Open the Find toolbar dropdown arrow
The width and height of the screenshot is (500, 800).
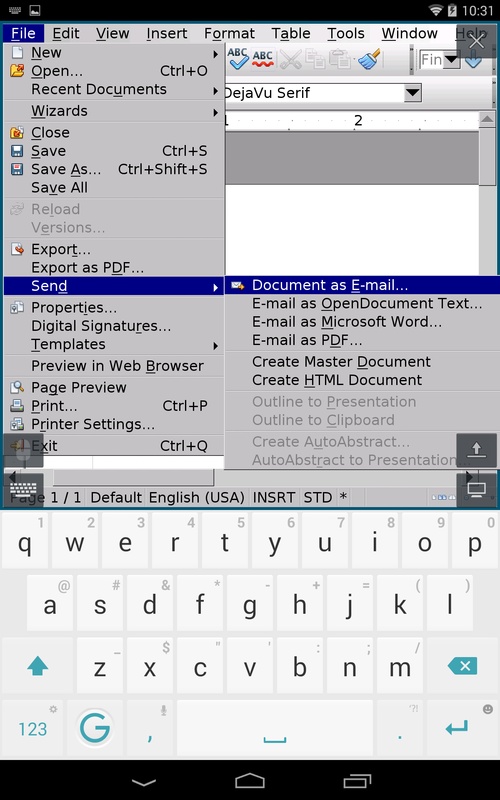(452, 60)
